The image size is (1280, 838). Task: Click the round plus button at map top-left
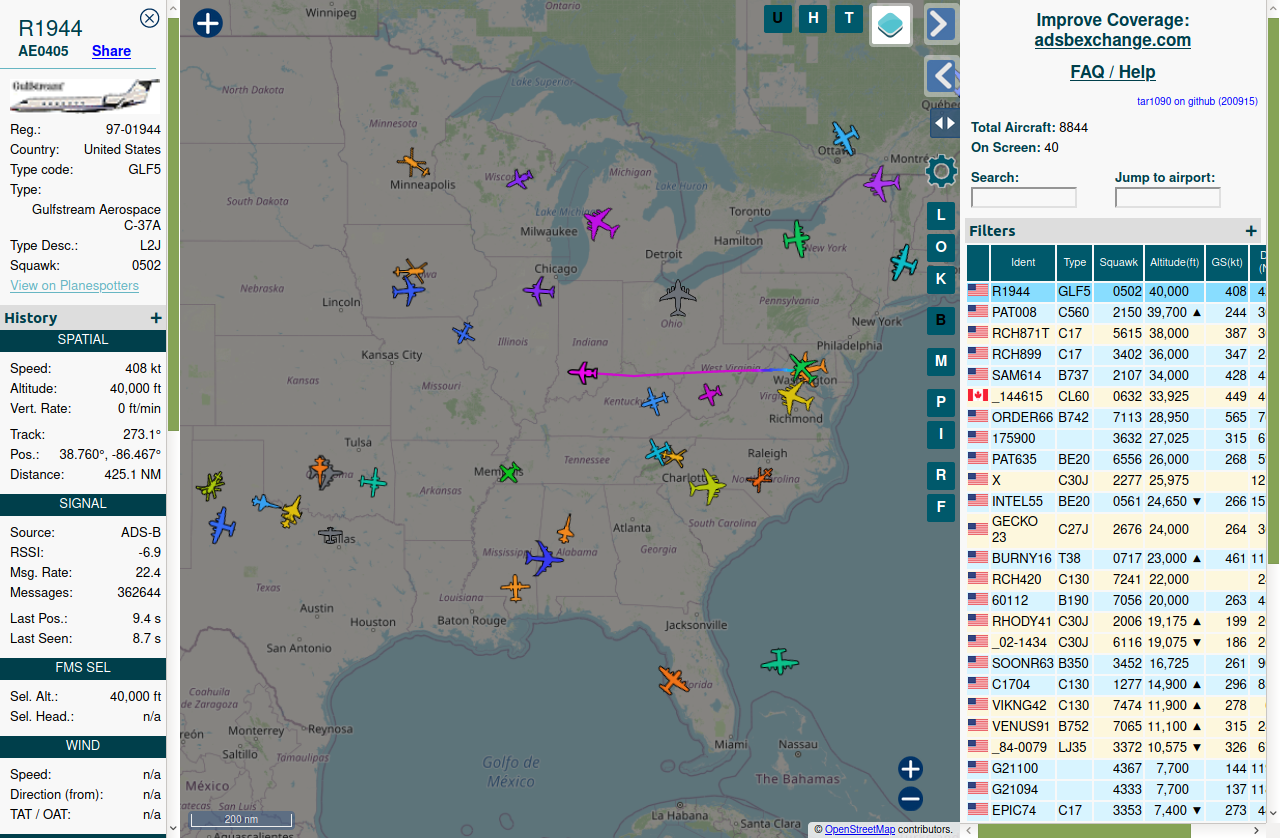(x=207, y=23)
